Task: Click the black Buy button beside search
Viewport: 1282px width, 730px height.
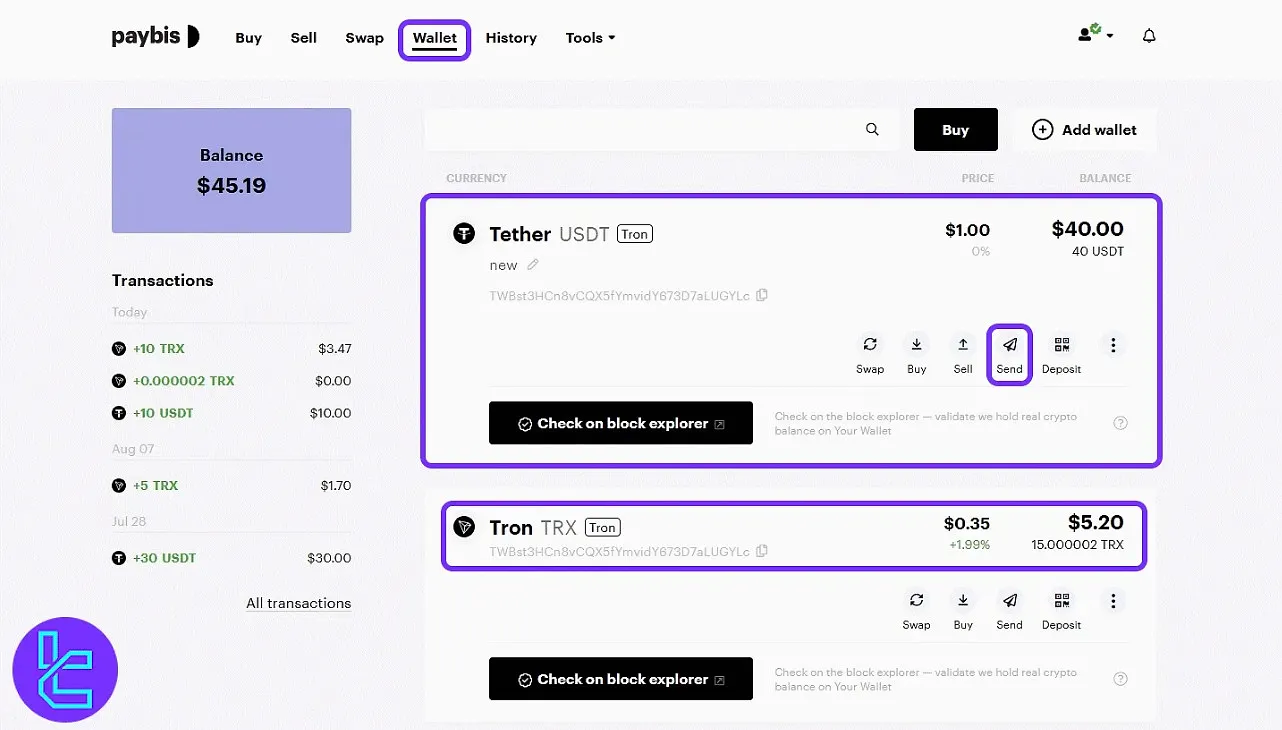Action: 955,130
